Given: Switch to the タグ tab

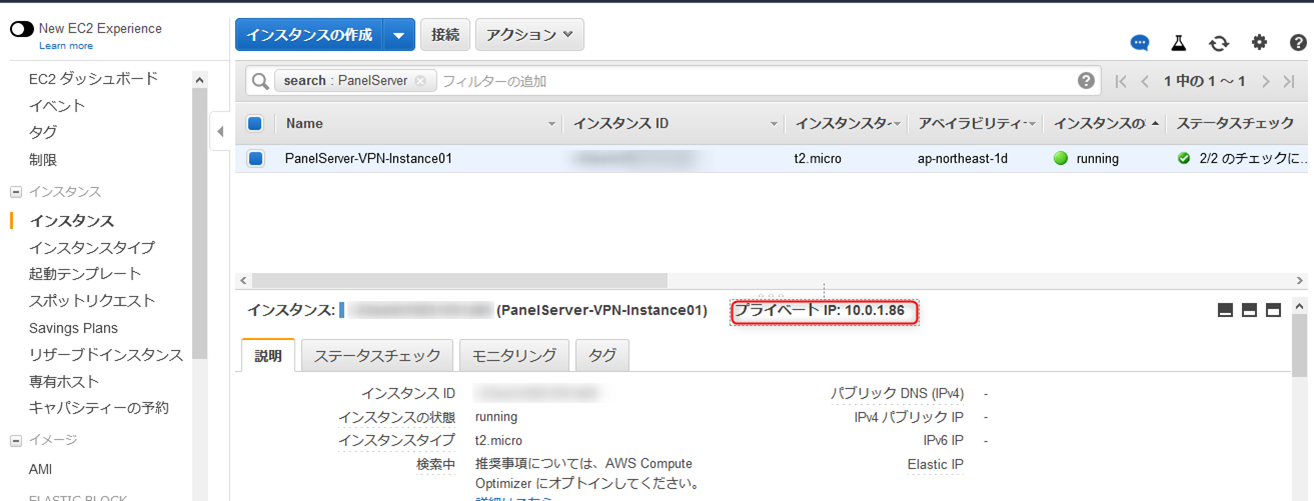Looking at the screenshot, I should tap(602, 355).
